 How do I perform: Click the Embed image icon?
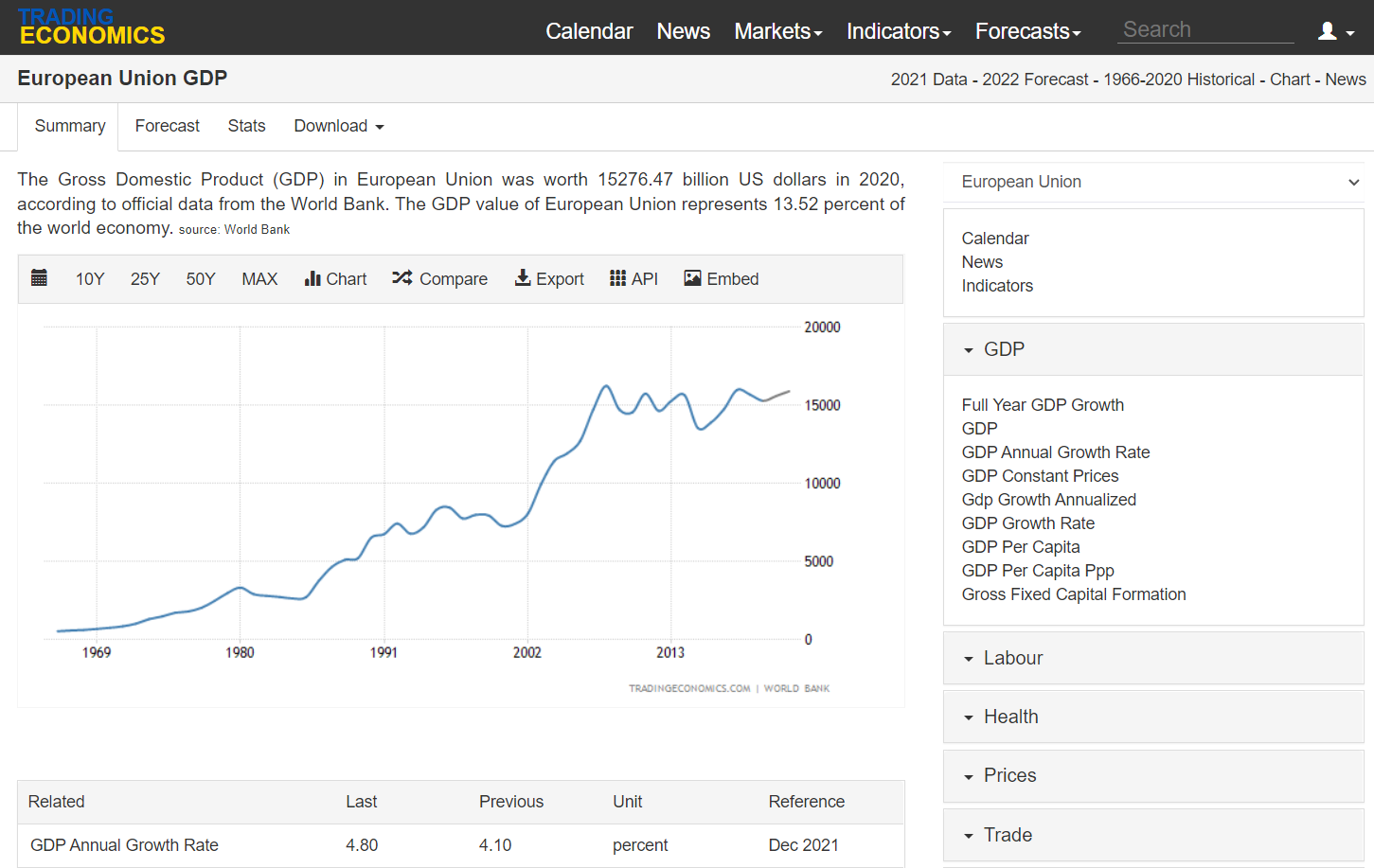(x=692, y=278)
